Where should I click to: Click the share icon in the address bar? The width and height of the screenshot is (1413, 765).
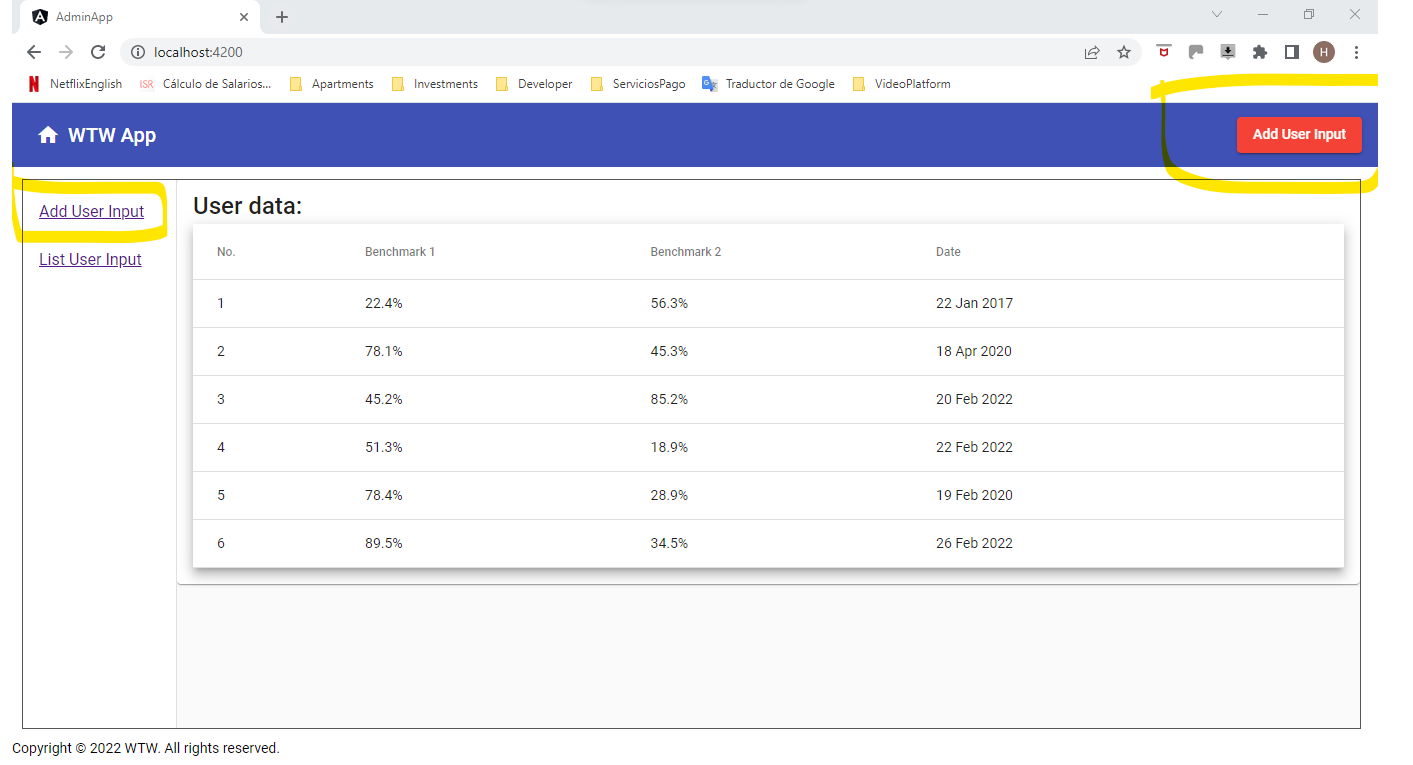pos(1092,52)
